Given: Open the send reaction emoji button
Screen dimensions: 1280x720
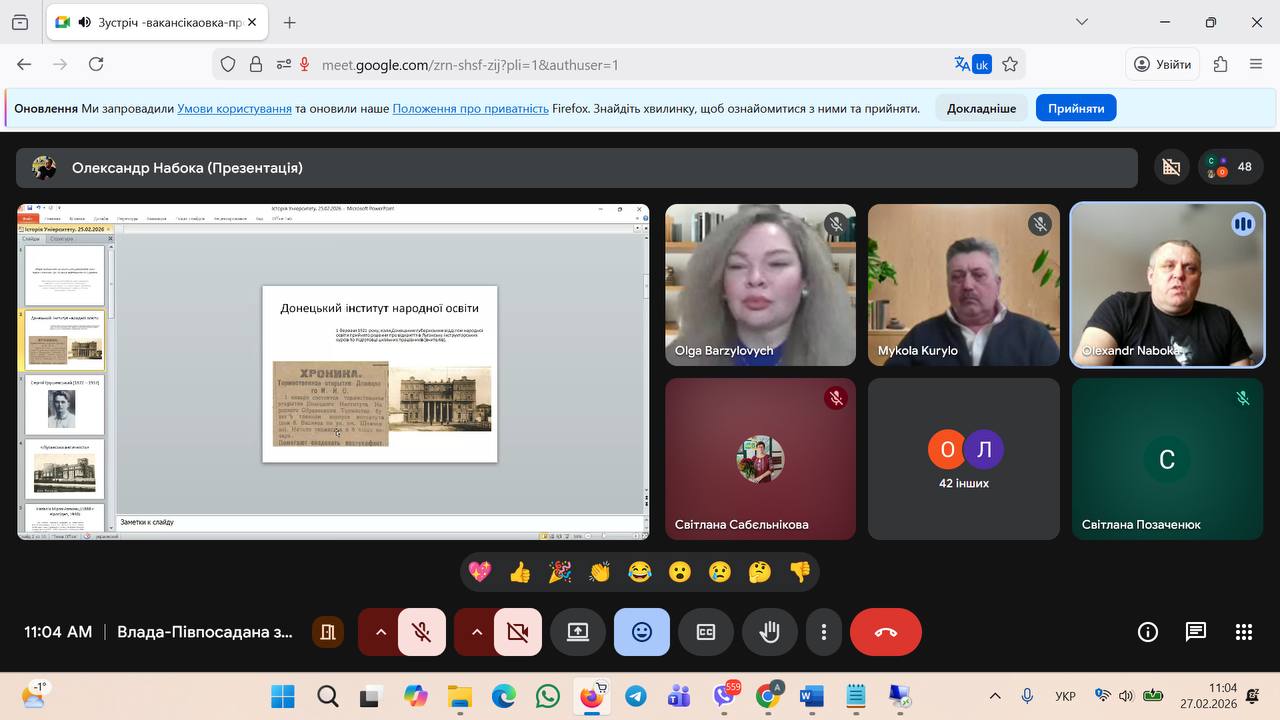Looking at the screenshot, I should [x=641, y=632].
